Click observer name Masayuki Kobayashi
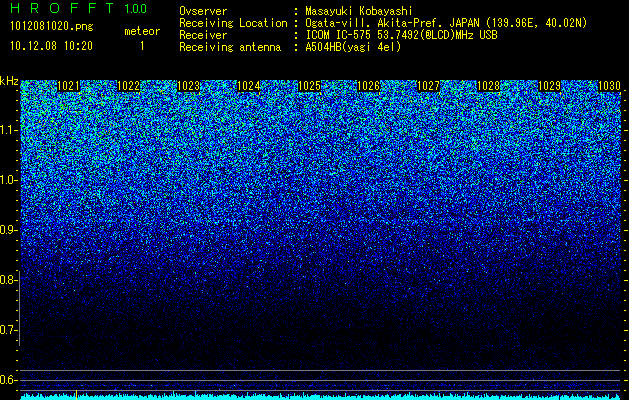 click(359, 11)
